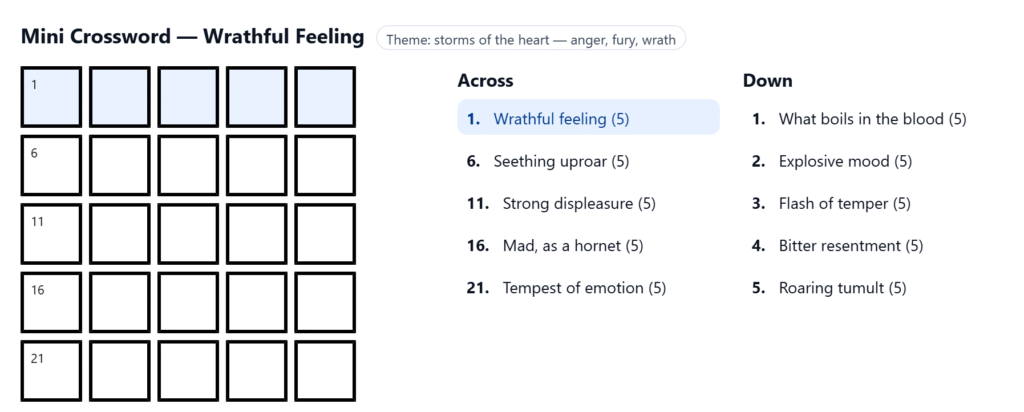Click the grid cell numbered 21
Viewport: 1024px width, 412px height.
52,371
